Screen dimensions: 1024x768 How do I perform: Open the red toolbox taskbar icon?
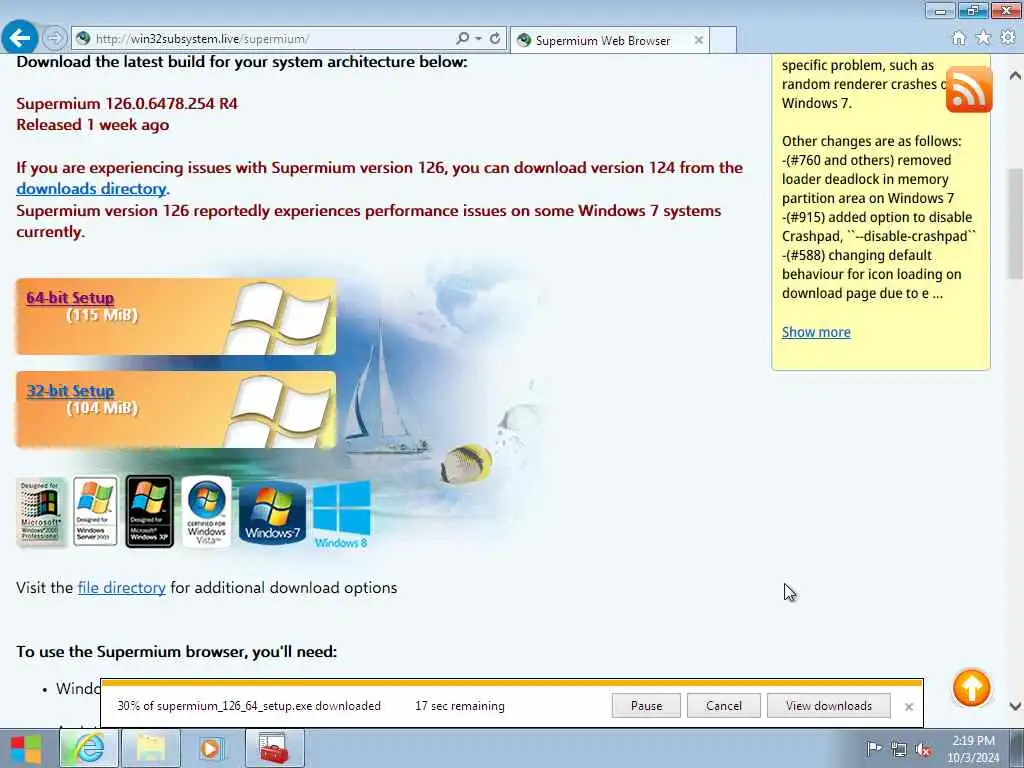274,748
